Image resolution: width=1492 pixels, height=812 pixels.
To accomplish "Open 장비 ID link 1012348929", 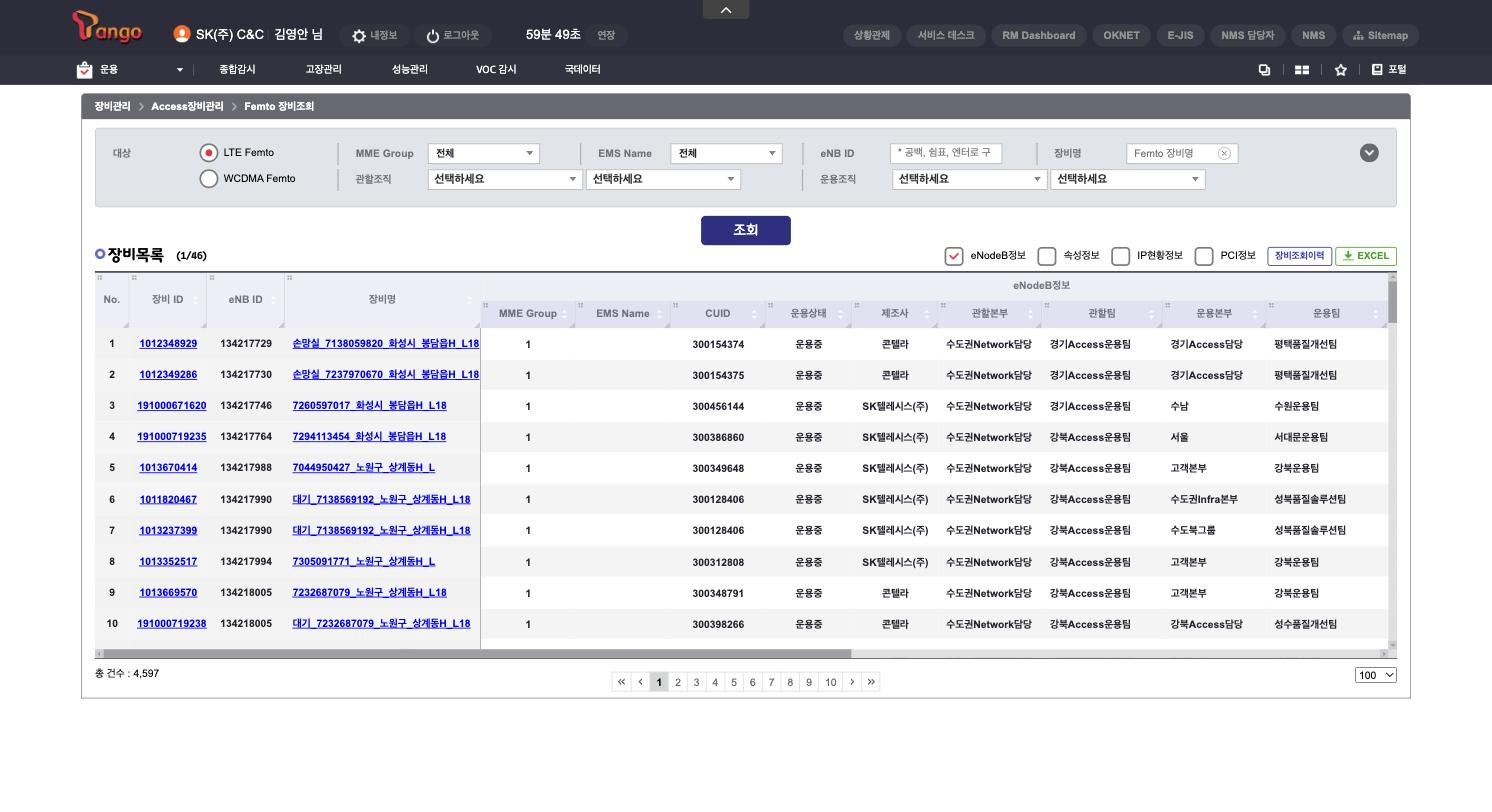I will [168, 344].
